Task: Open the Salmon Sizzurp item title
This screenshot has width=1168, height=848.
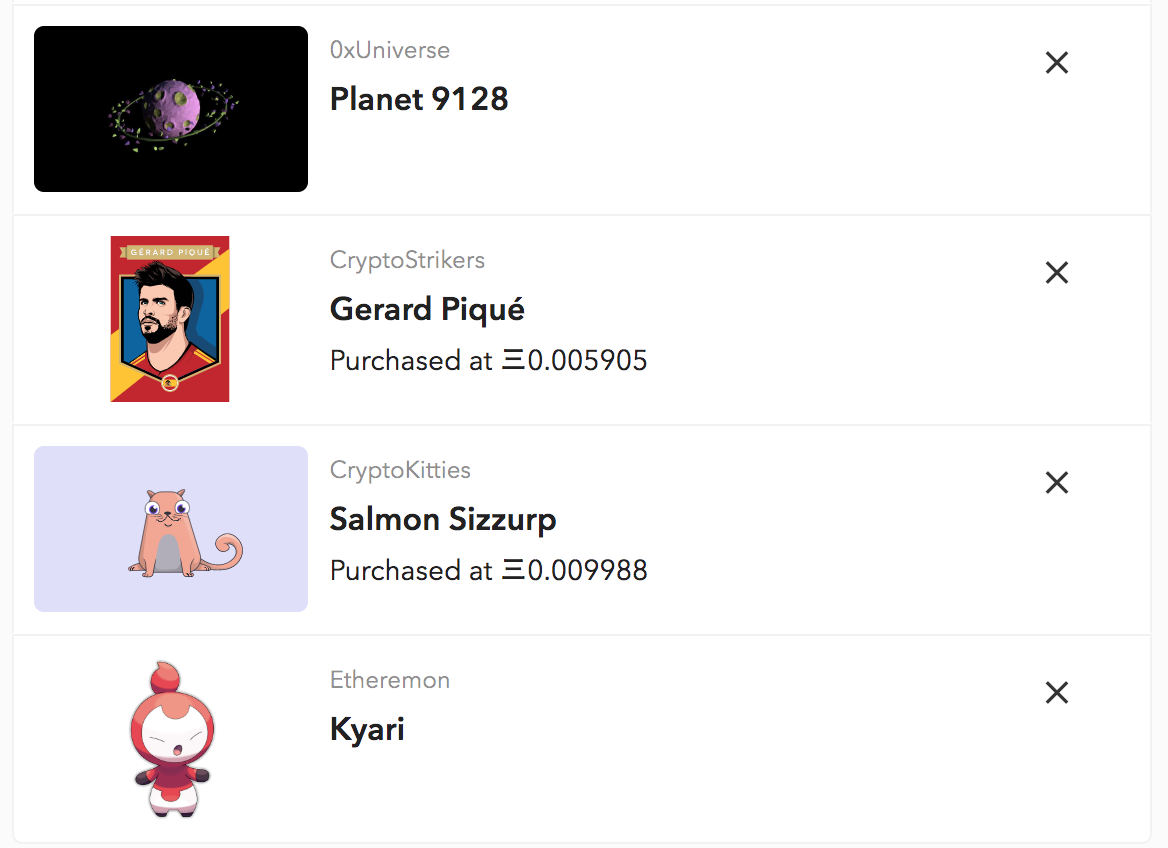Action: (442, 519)
